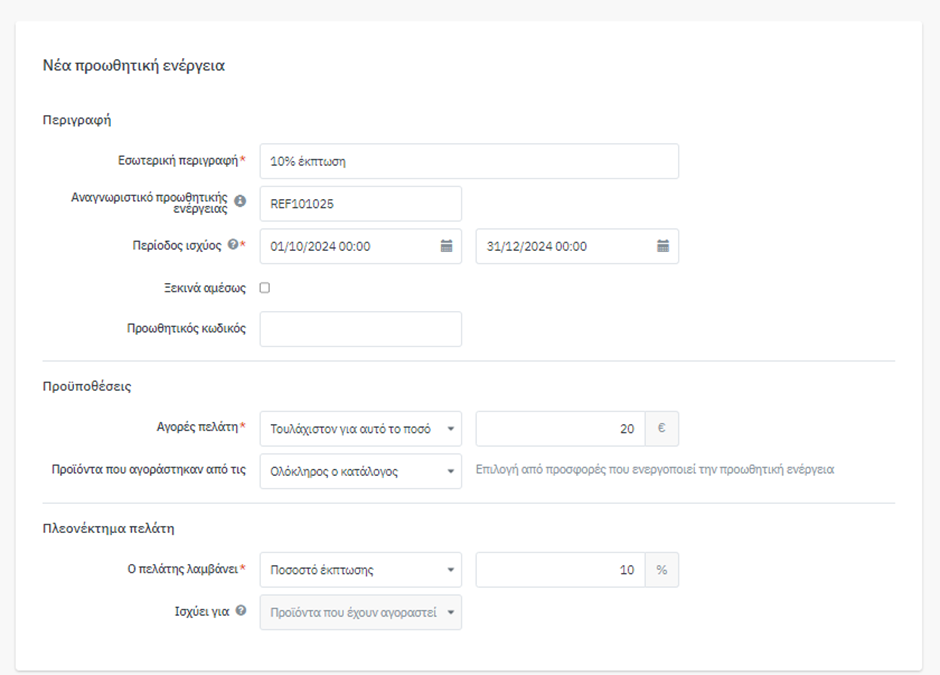Click the REF101025 identifier field
Viewport: 940px width, 675px height.
(361, 204)
